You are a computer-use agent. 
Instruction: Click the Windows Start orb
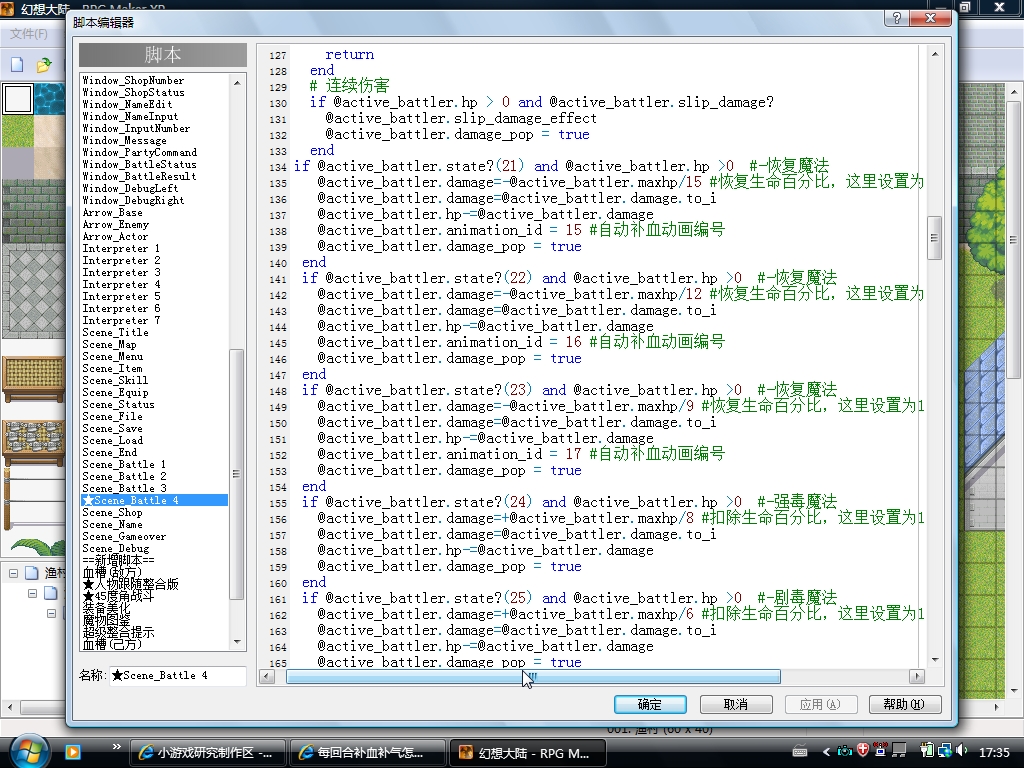point(29,751)
